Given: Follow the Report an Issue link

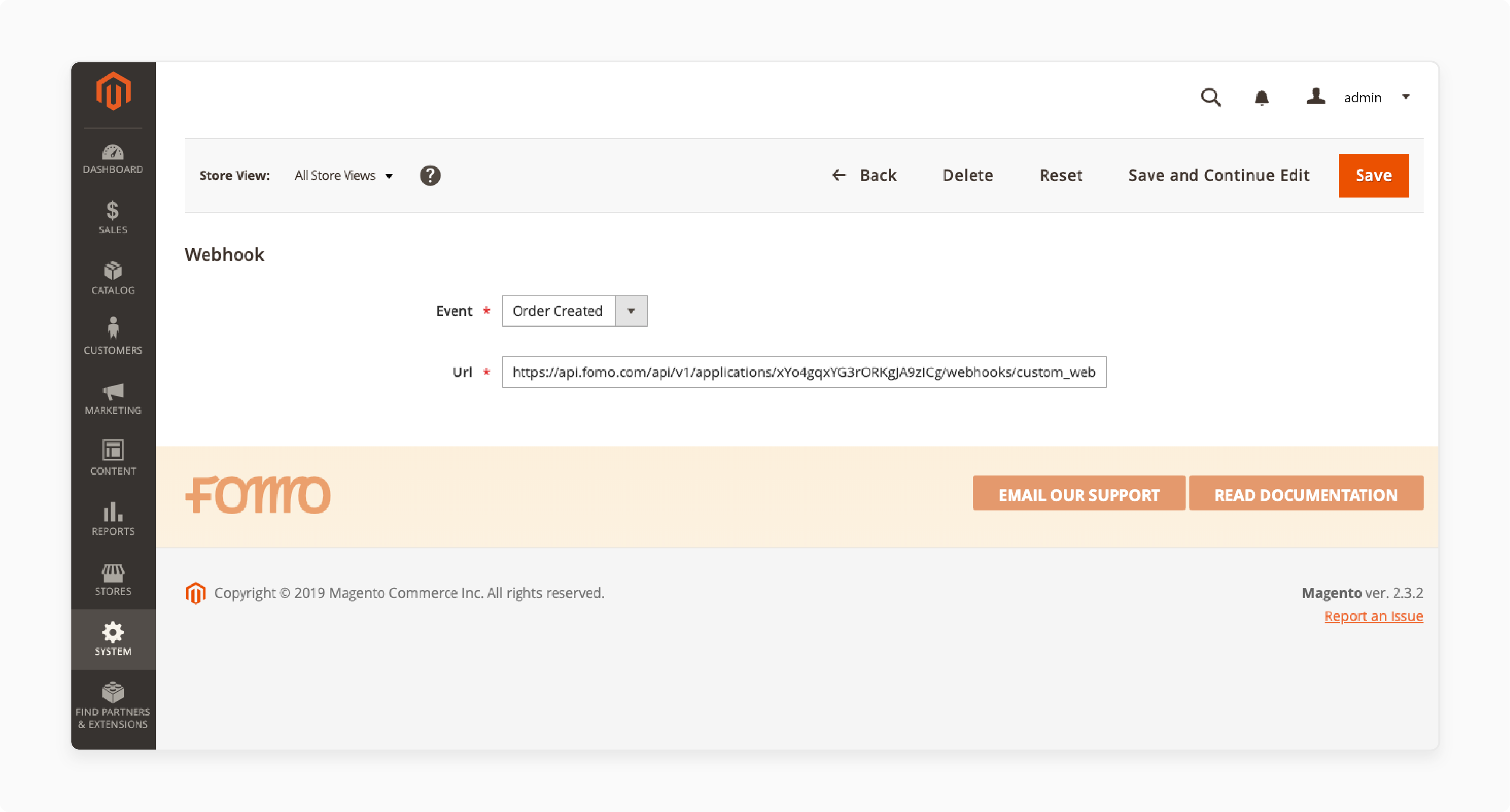Looking at the screenshot, I should tap(1373, 616).
